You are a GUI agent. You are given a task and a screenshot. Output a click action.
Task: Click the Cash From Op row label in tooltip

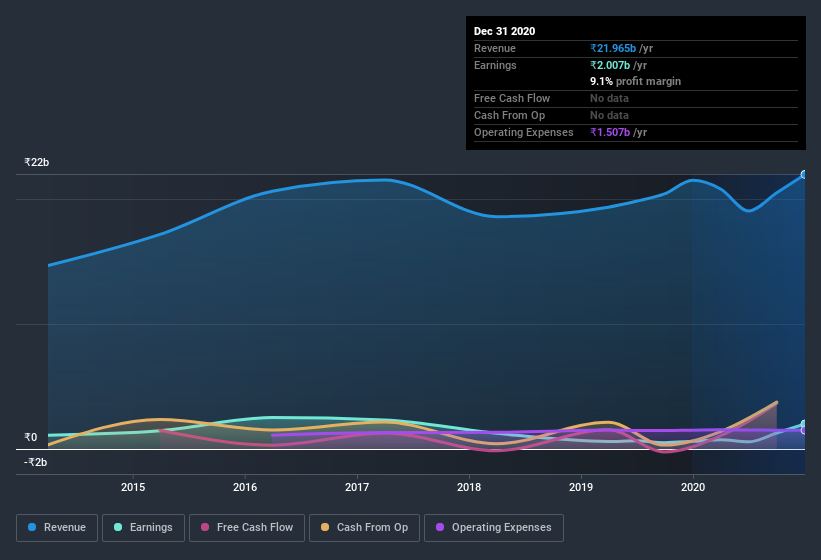point(509,115)
